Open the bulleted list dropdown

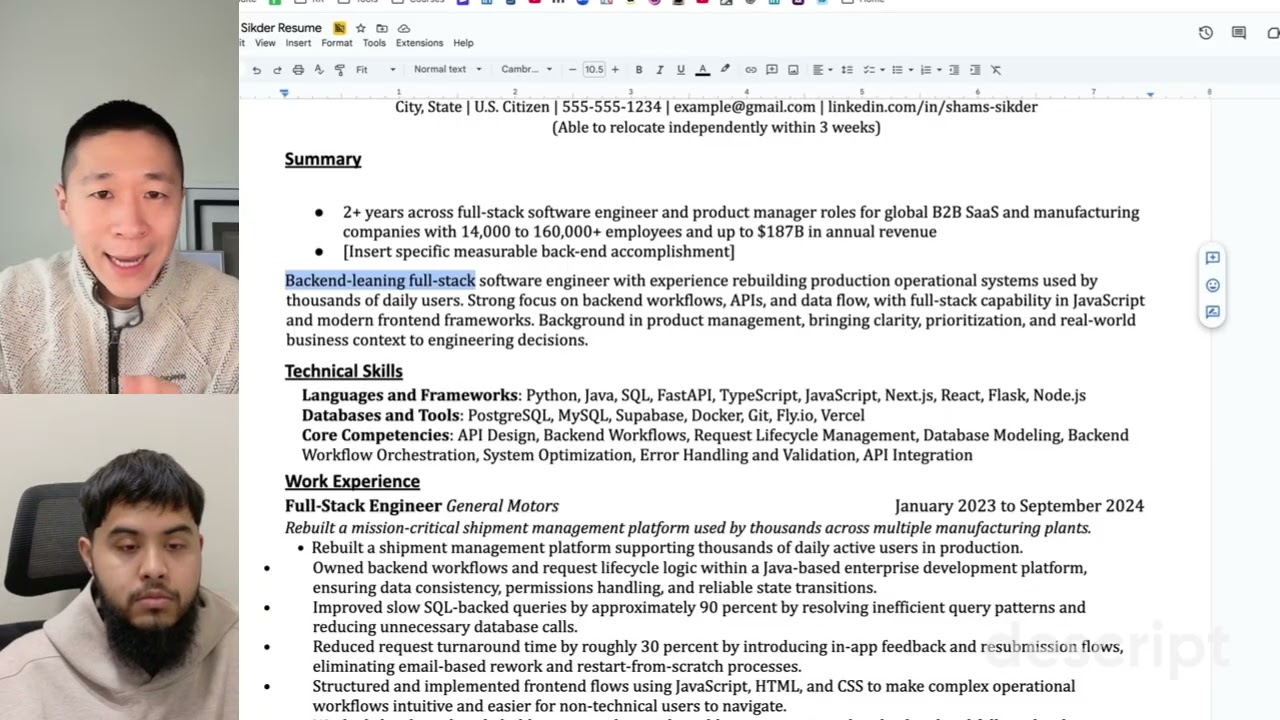click(900, 70)
